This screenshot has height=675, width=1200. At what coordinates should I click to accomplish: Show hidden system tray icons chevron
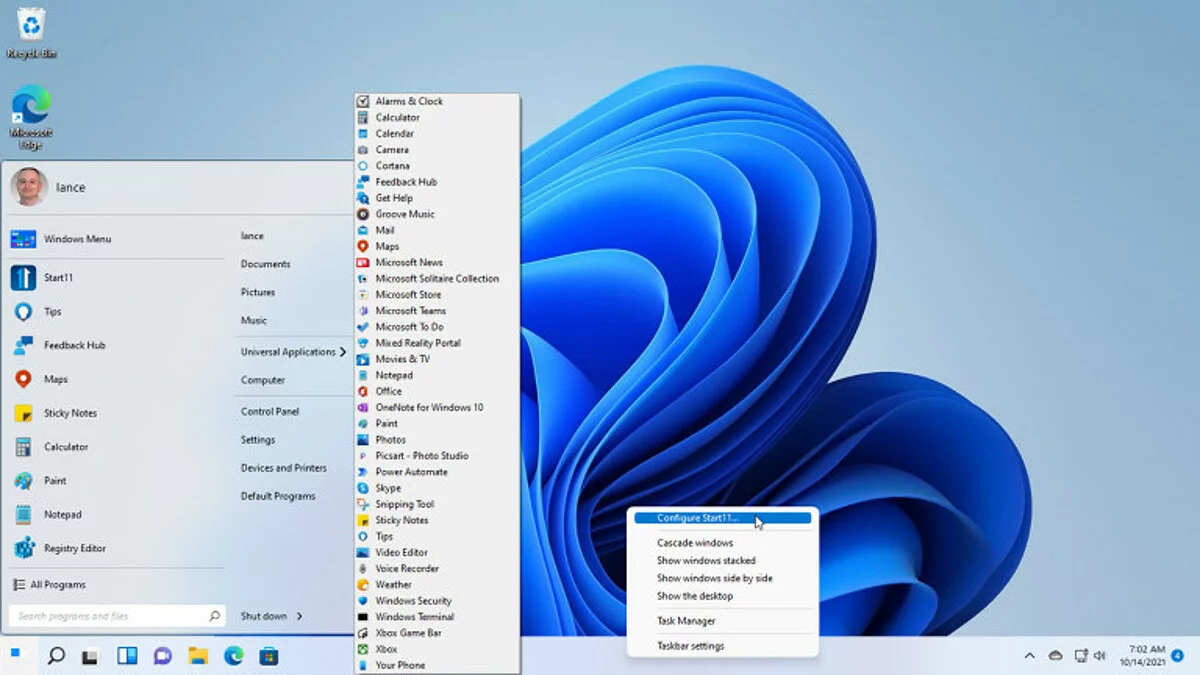coord(1029,656)
